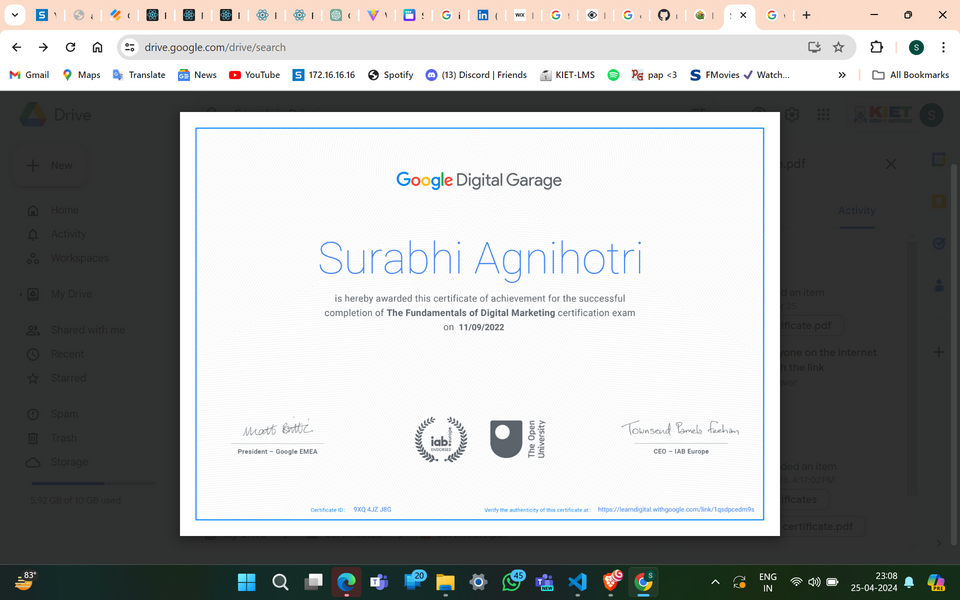The image size is (960, 600).
Task: Open the Translate bookmark
Action: [139, 75]
